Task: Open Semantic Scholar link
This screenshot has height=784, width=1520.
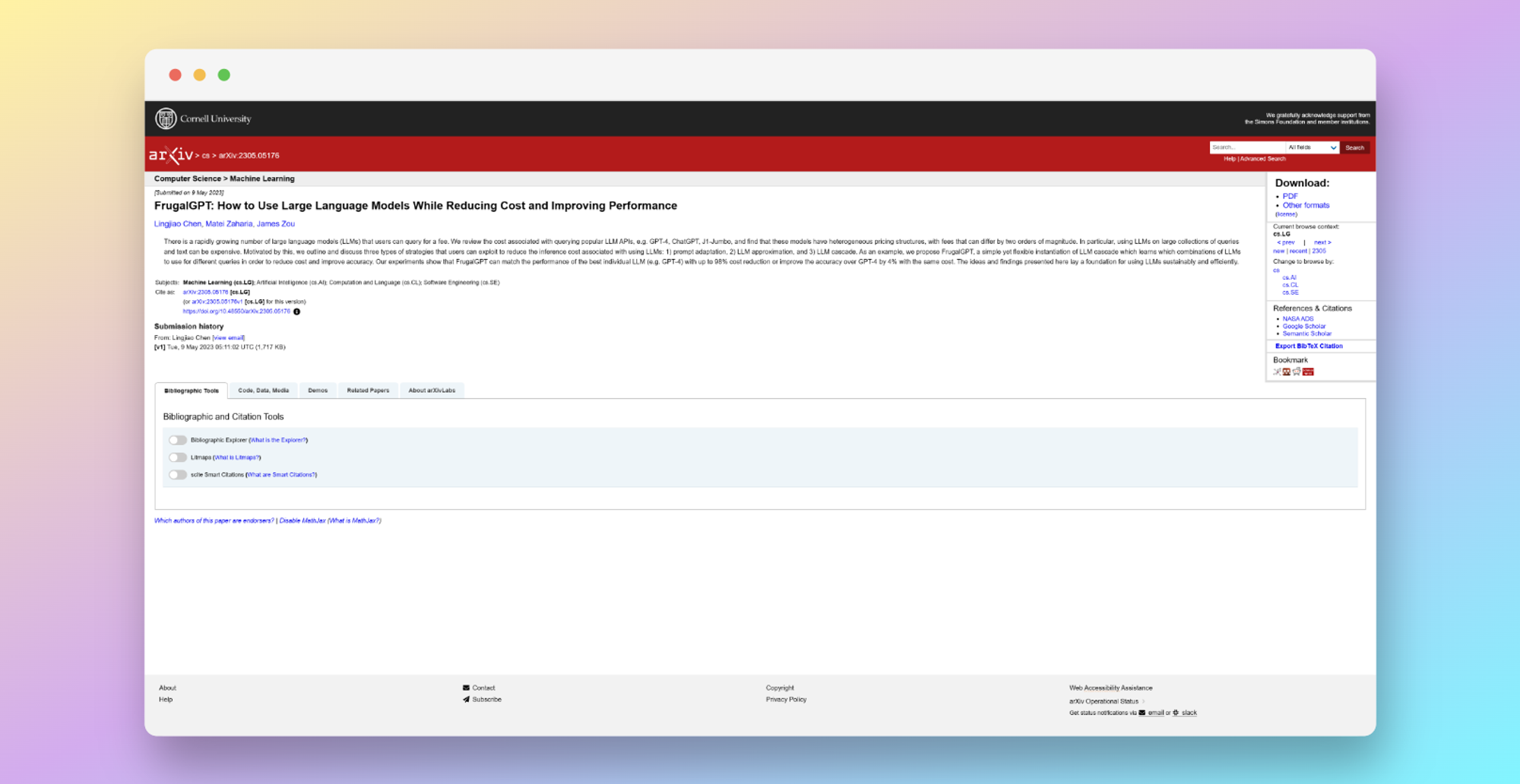Action: (x=1307, y=334)
